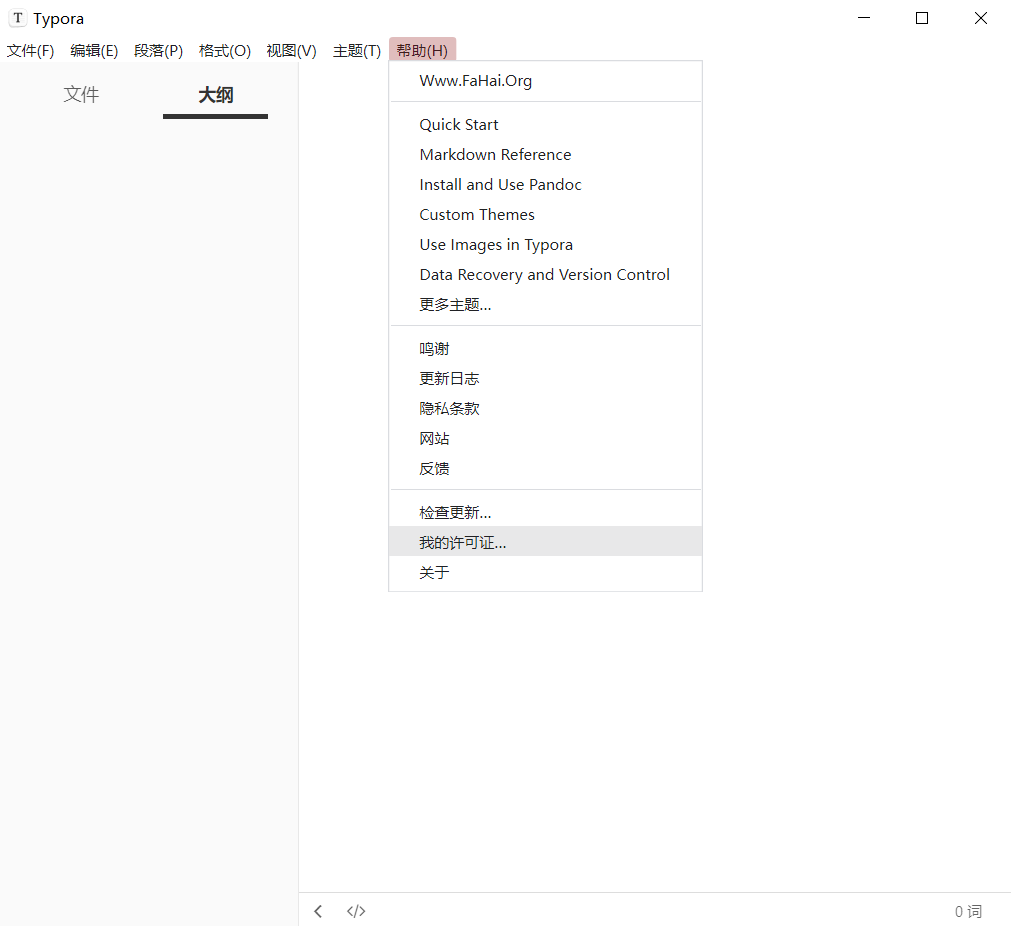Open the 文件(F) menu

[x=30, y=50]
